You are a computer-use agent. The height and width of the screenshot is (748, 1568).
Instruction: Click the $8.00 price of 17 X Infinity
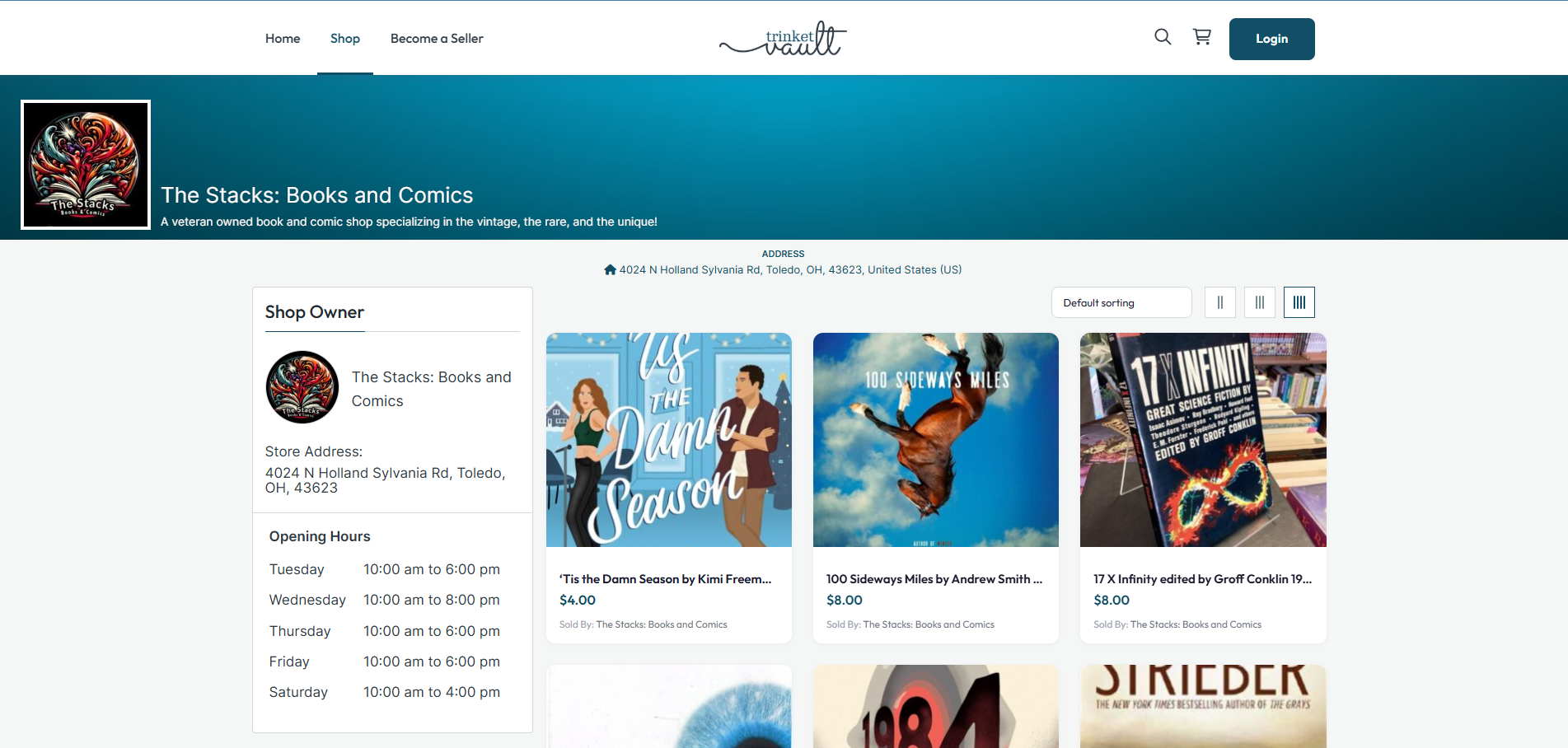pos(1112,601)
